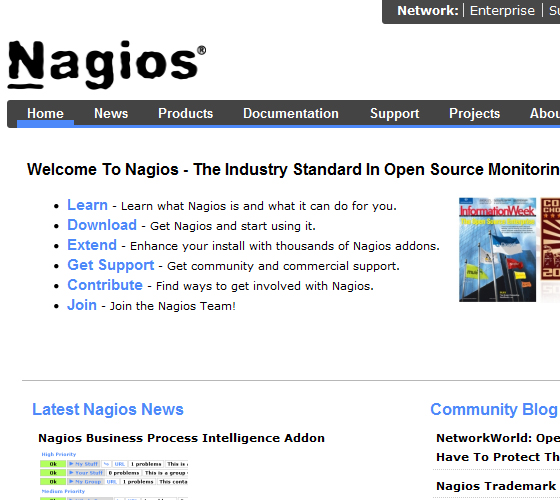This screenshot has height=500, width=560.
Task: Open the NetworkWorld blog post
Action: click(498, 448)
